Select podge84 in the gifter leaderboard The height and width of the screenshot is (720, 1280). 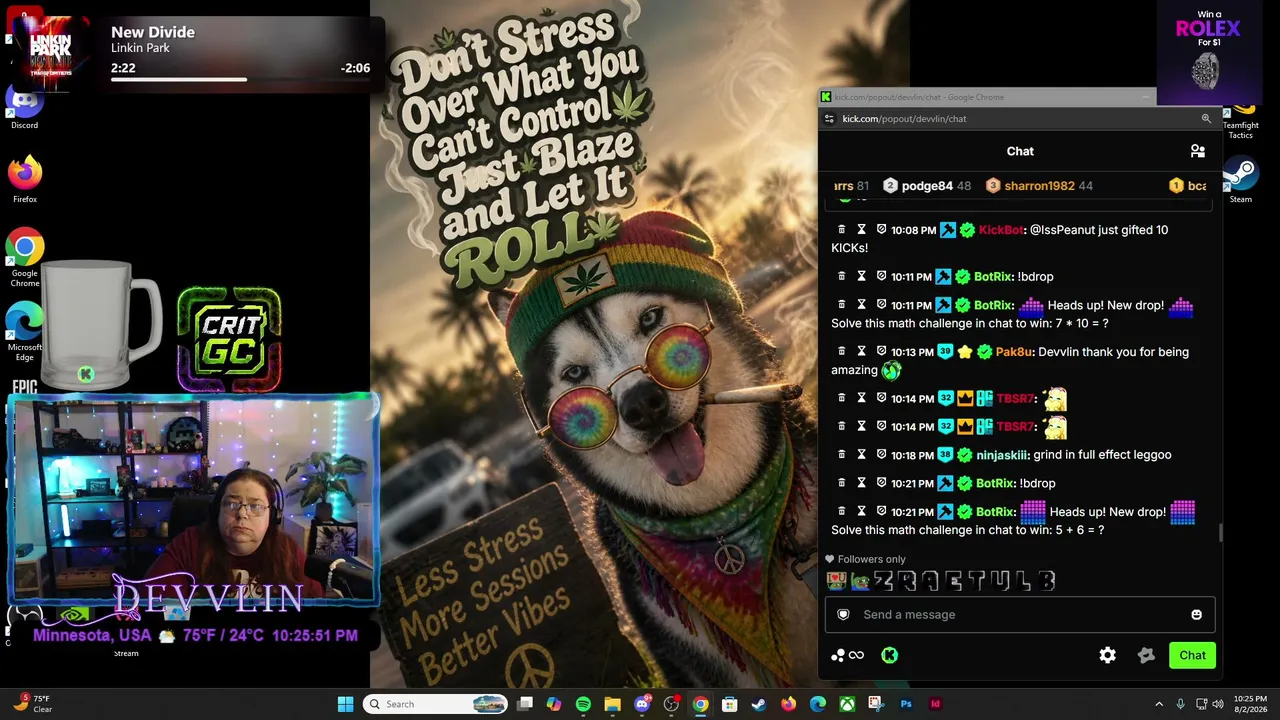(x=927, y=186)
